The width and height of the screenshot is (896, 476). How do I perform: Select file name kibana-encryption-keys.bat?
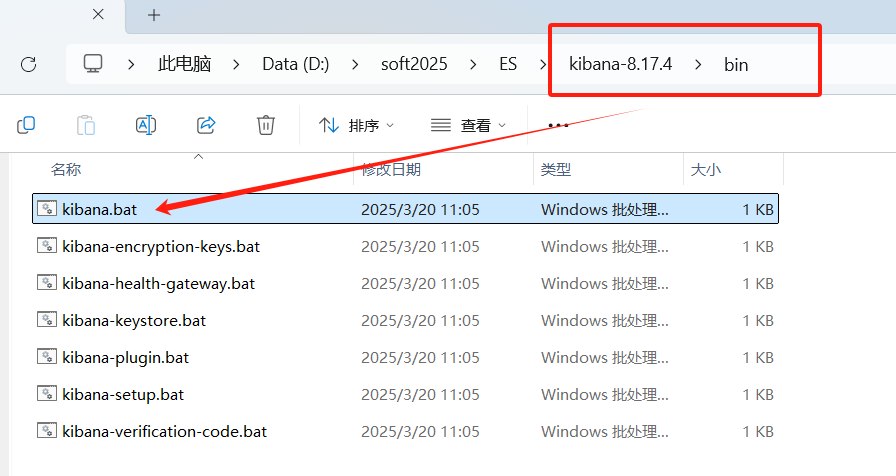tap(161, 246)
